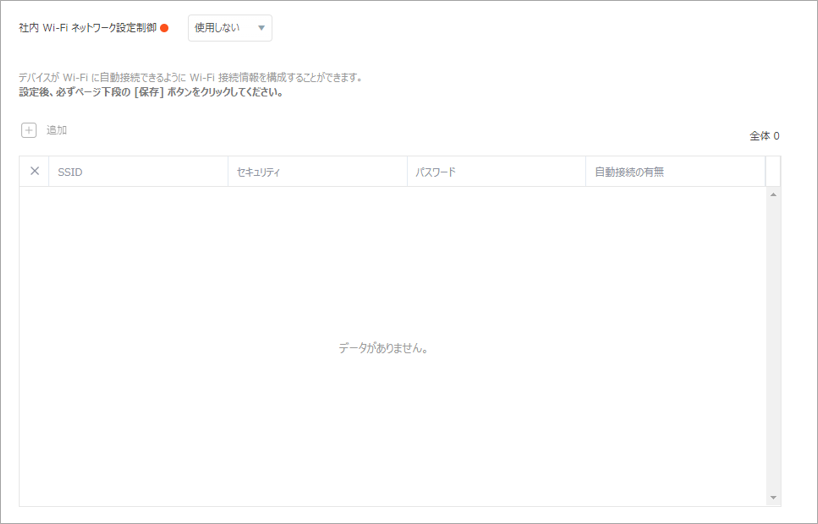
Task: Click the plus icon next to 追加
Action: [29, 130]
